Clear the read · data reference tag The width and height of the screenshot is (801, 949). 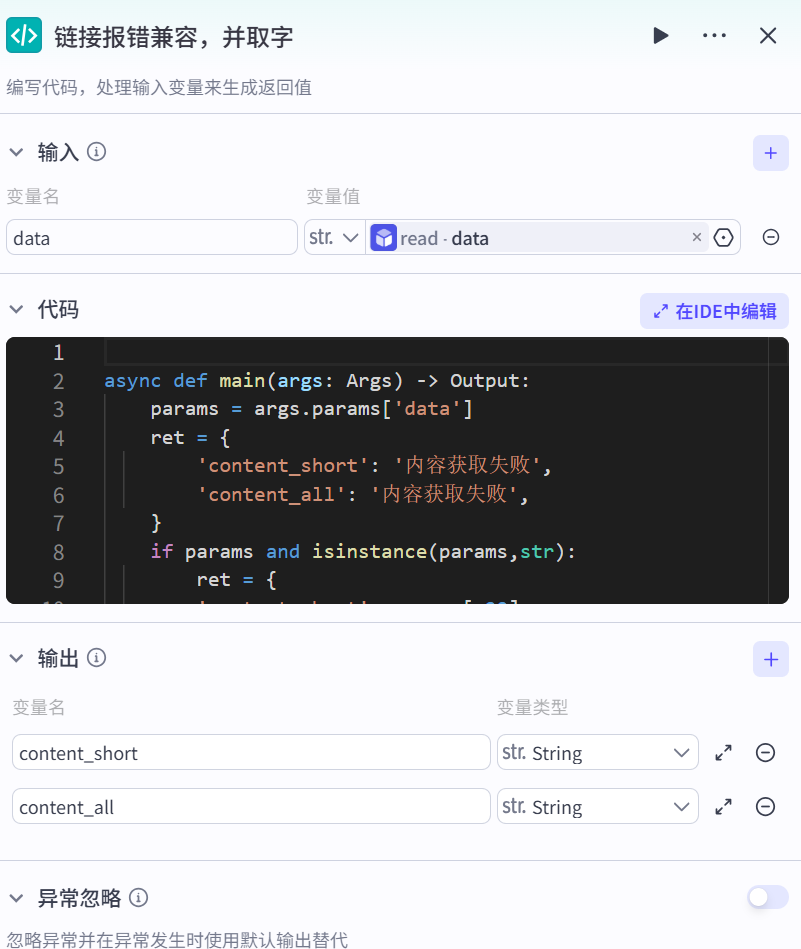click(697, 237)
